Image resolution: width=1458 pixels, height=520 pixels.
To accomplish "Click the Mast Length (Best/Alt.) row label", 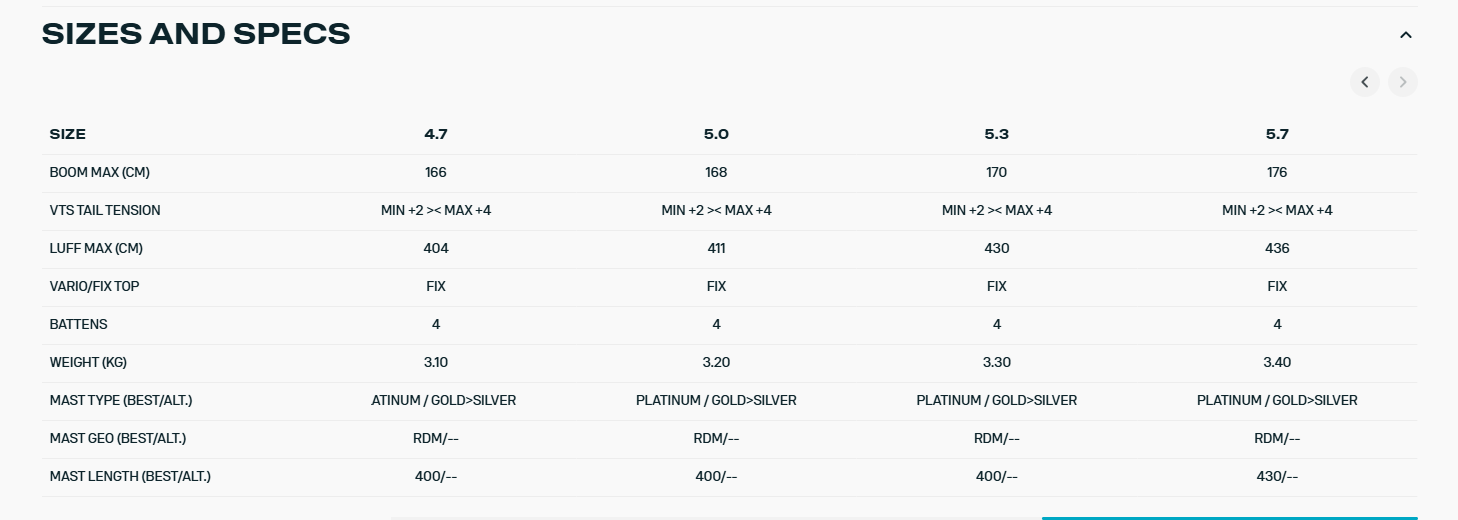I will (x=130, y=476).
